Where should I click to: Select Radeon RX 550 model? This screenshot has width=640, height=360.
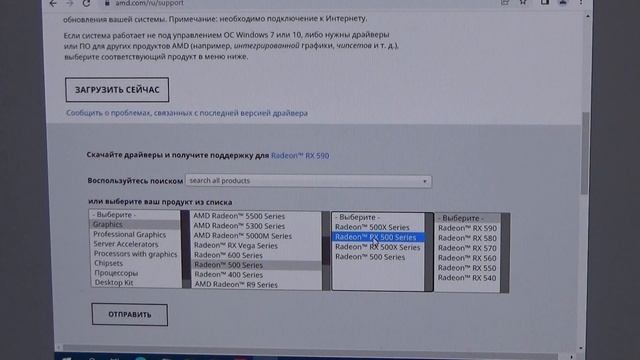(468, 268)
